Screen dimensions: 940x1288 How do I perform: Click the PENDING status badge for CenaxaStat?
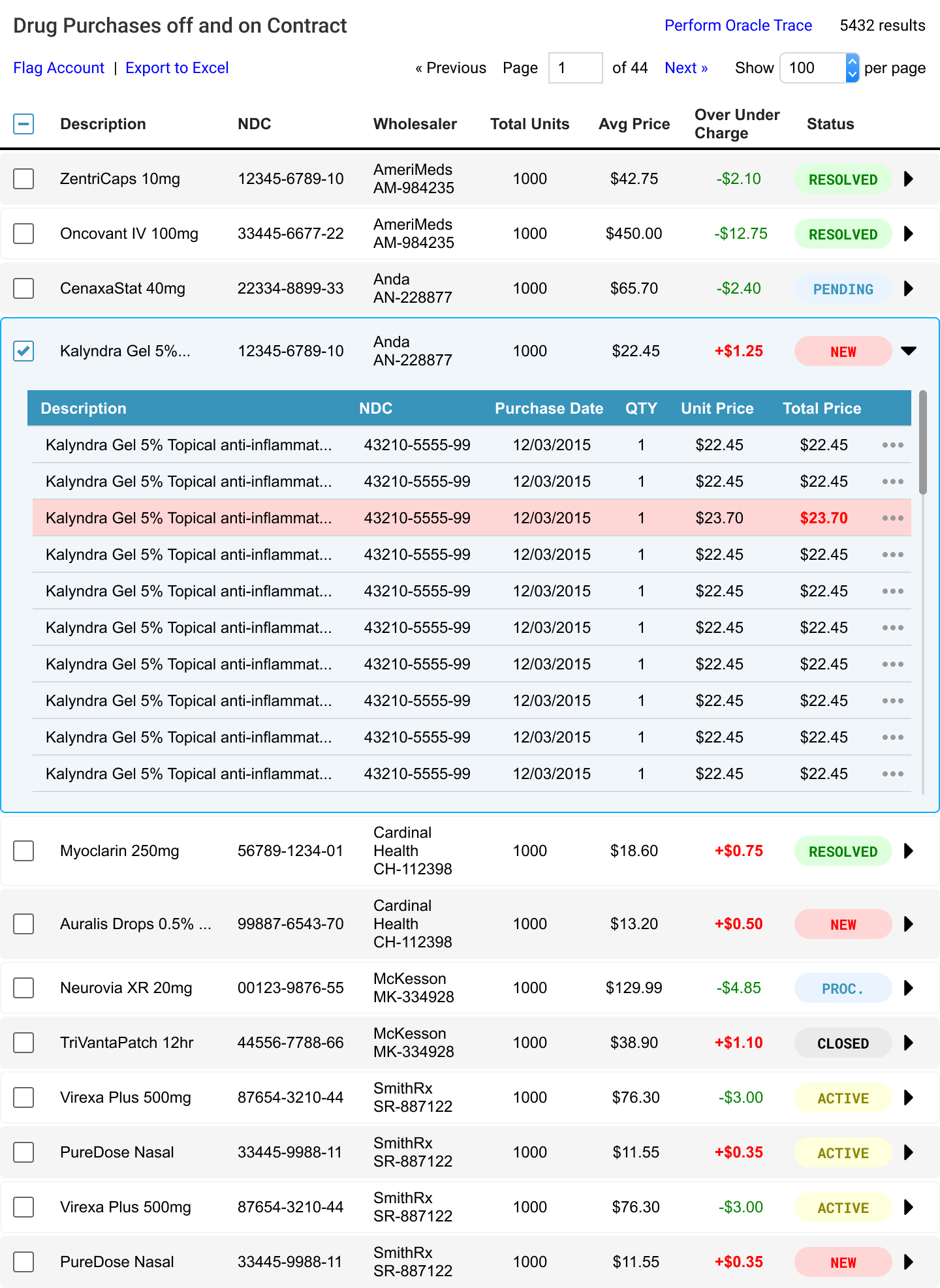pos(843,288)
